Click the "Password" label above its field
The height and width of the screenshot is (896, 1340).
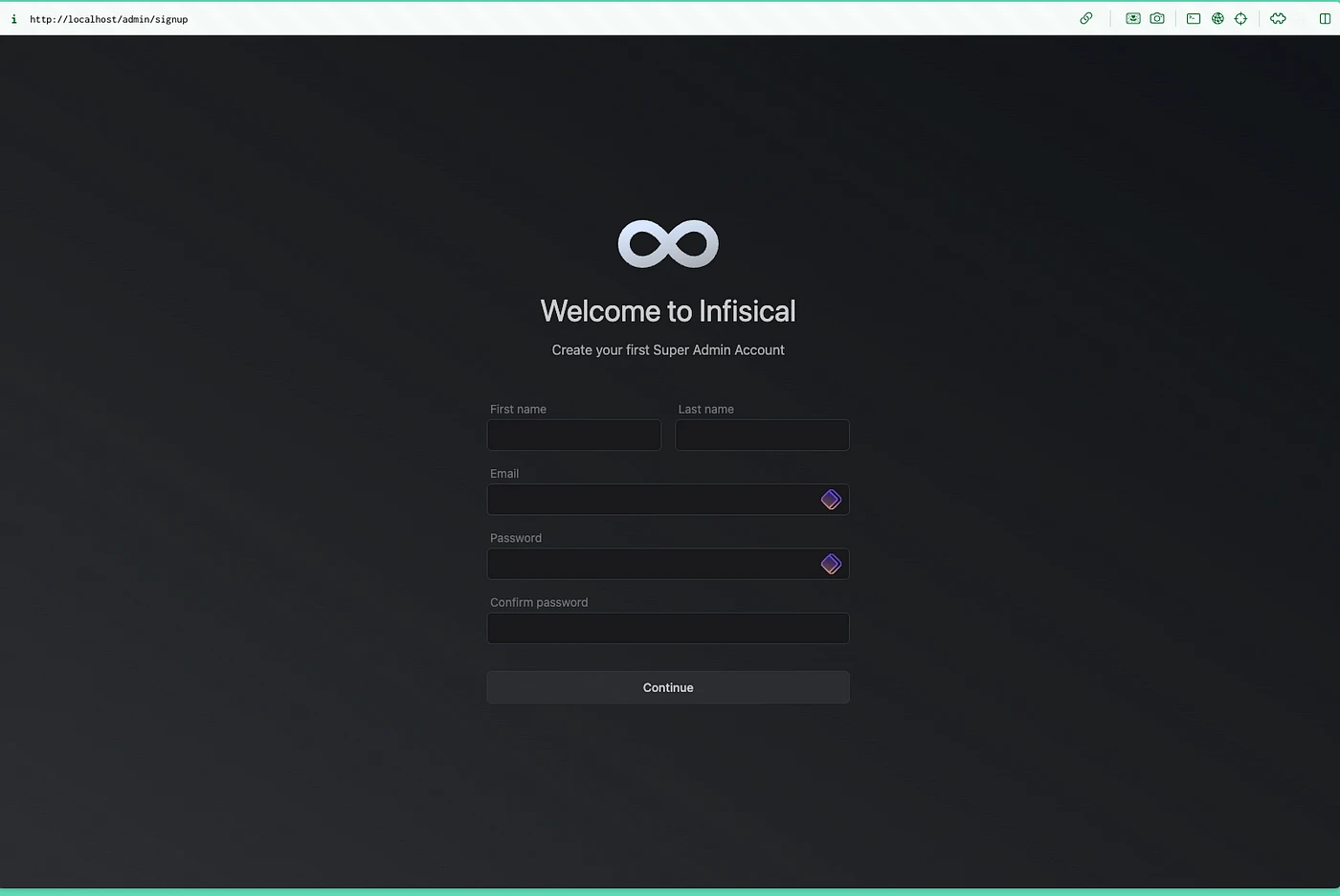(516, 538)
